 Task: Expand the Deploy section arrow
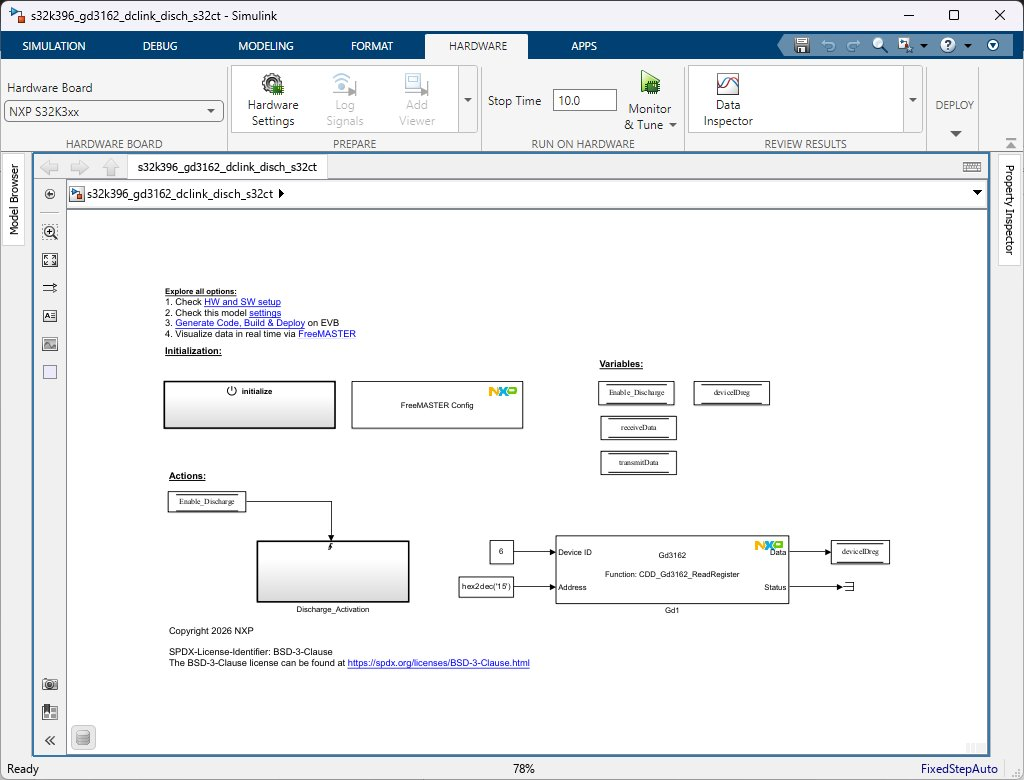click(x=955, y=133)
